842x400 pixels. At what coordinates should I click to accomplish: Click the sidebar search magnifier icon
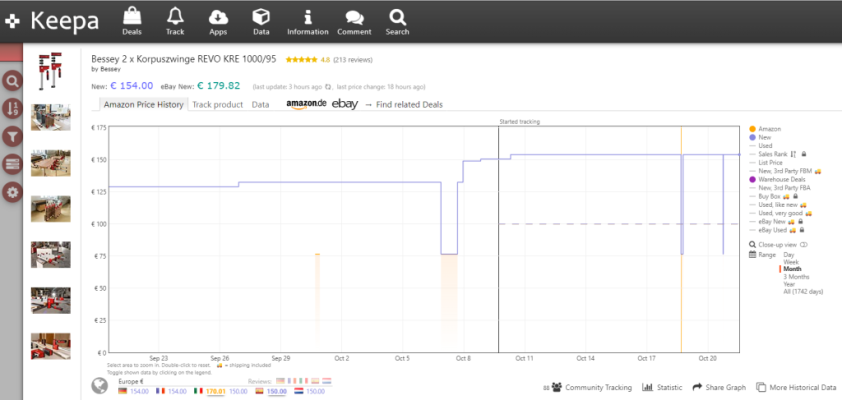12,82
